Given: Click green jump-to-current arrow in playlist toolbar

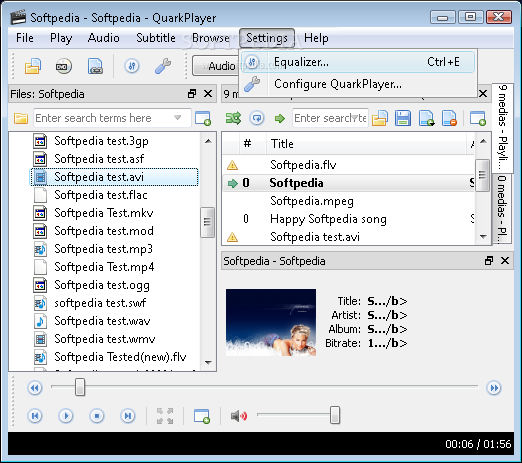Looking at the screenshot, I should (280, 118).
